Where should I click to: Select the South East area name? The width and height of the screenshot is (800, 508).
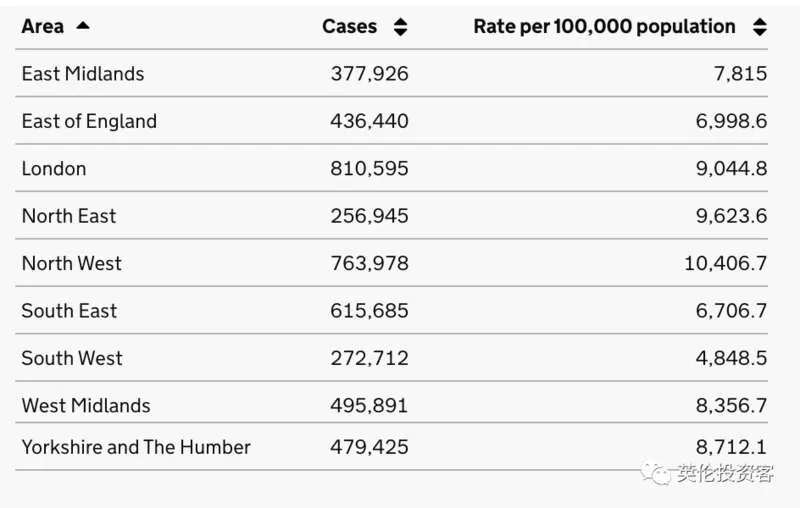(x=69, y=311)
